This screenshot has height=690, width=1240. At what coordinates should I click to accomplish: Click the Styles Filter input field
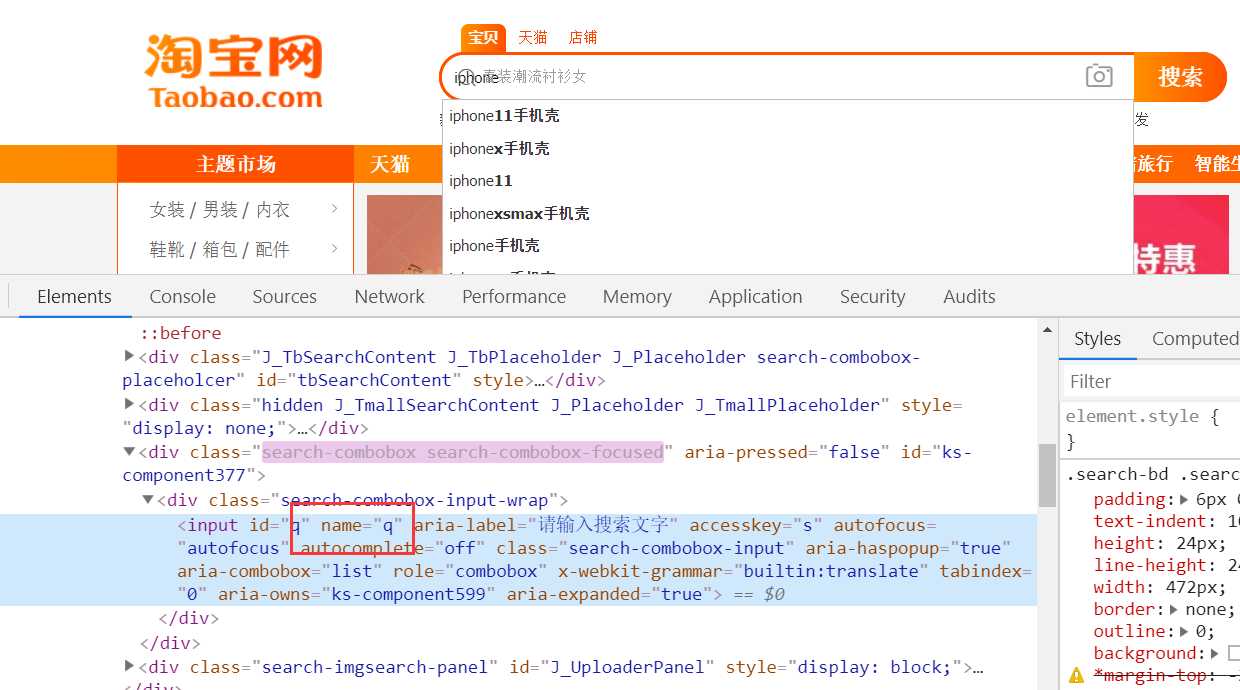pos(1150,382)
